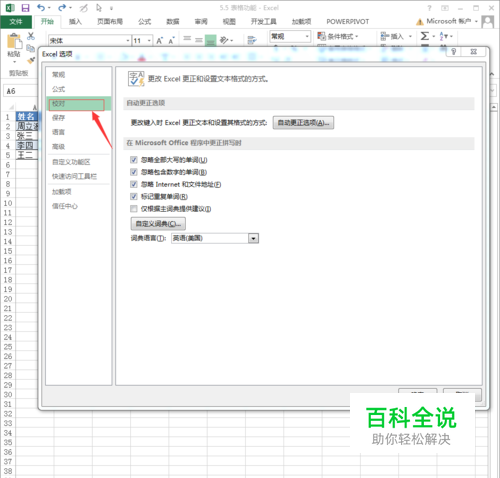This screenshot has width=500, height=478.
Task: Select 保存 category in Excel Options
Action: (x=79, y=118)
